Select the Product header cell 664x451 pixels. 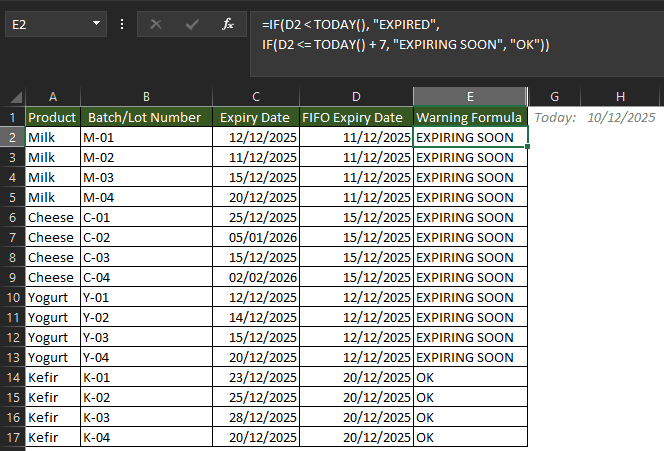click(x=52, y=117)
